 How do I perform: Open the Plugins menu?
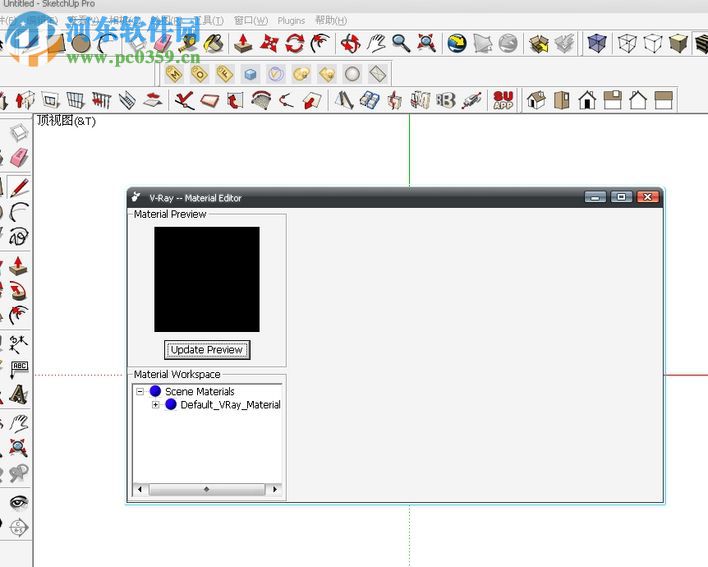click(291, 20)
